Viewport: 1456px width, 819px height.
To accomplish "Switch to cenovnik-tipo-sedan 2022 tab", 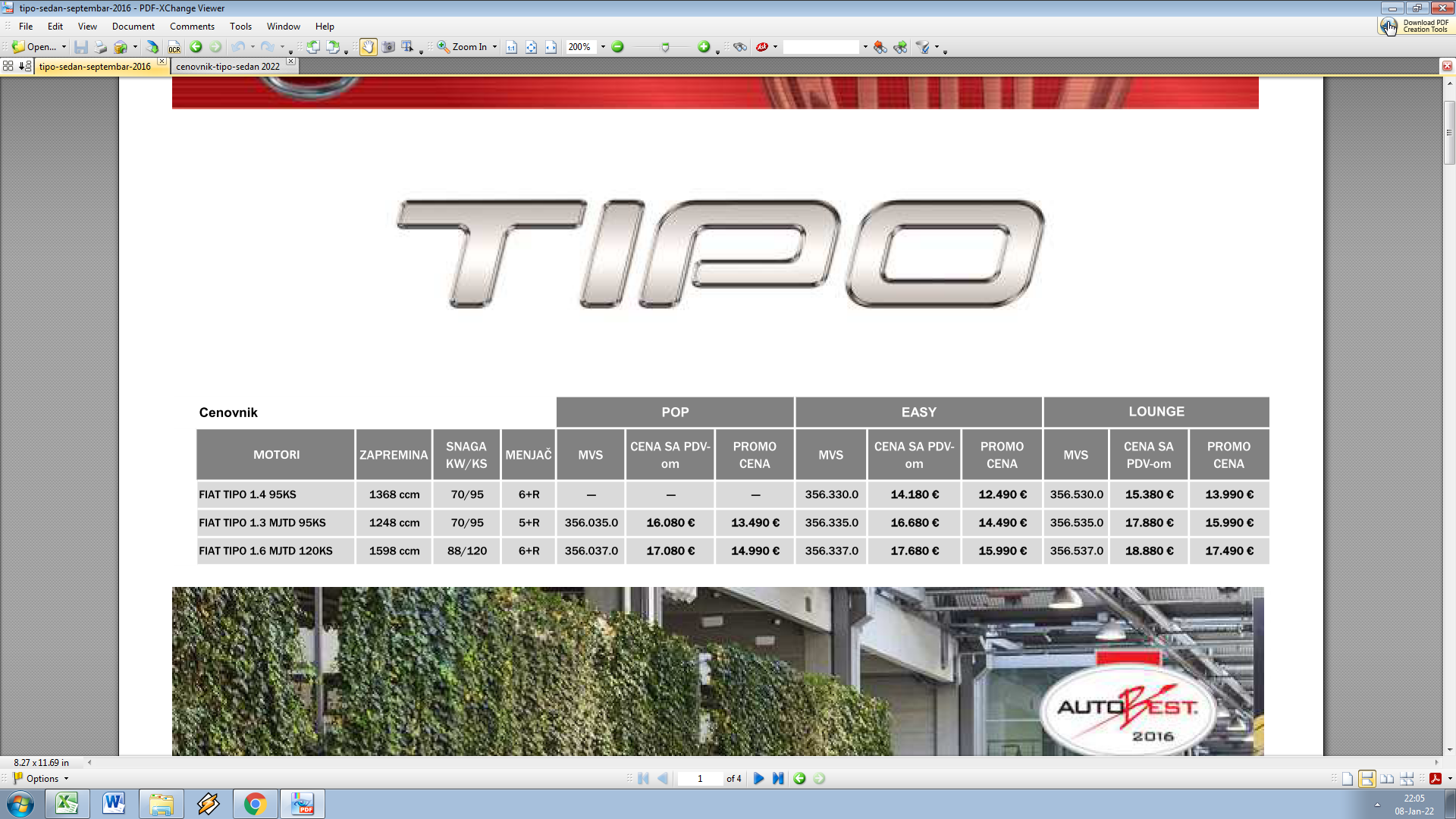I will tap(227, 67).
